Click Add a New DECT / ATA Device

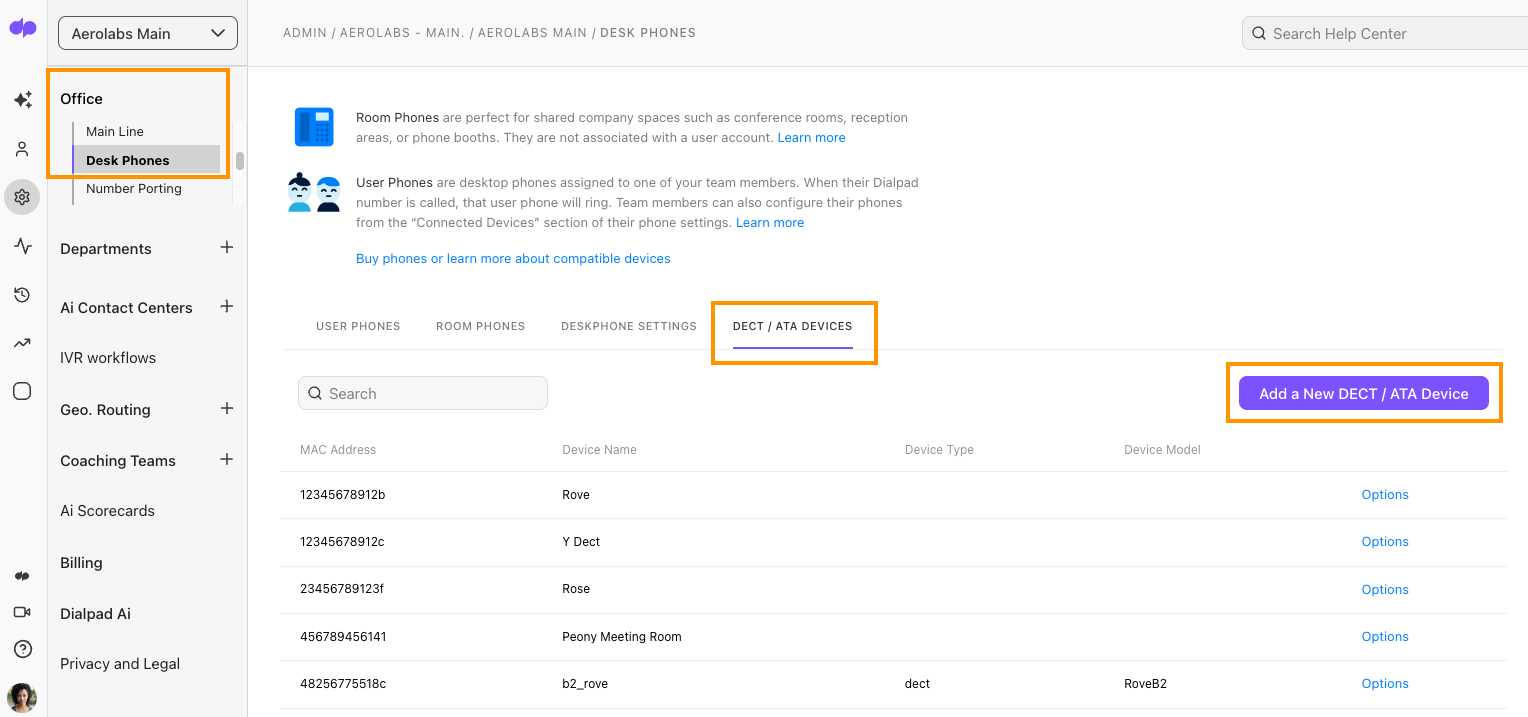tap(1364, 393)
